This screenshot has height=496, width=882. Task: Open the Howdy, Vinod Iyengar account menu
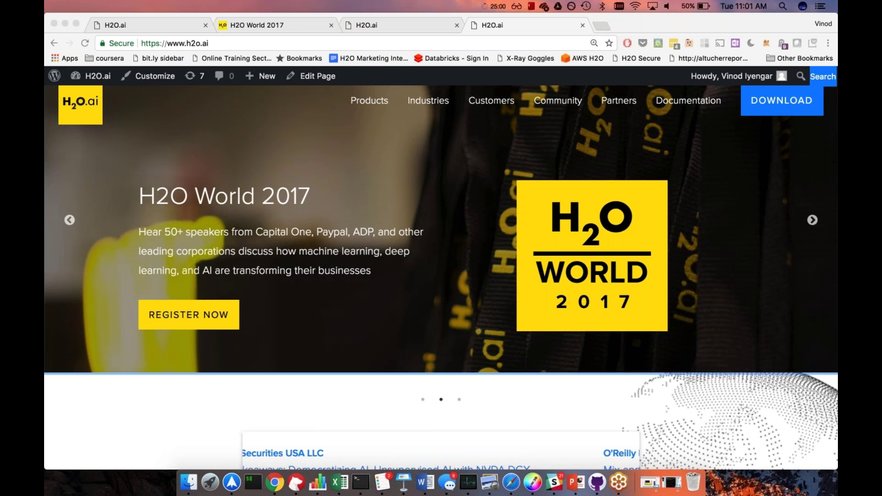738,76
